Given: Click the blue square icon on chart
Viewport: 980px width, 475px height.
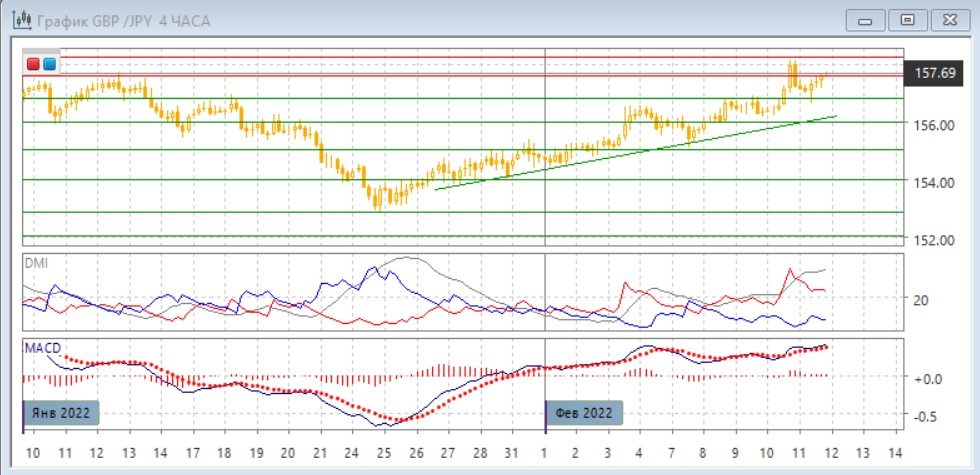Looking at the screenshot, I should [x=49, y=65].
